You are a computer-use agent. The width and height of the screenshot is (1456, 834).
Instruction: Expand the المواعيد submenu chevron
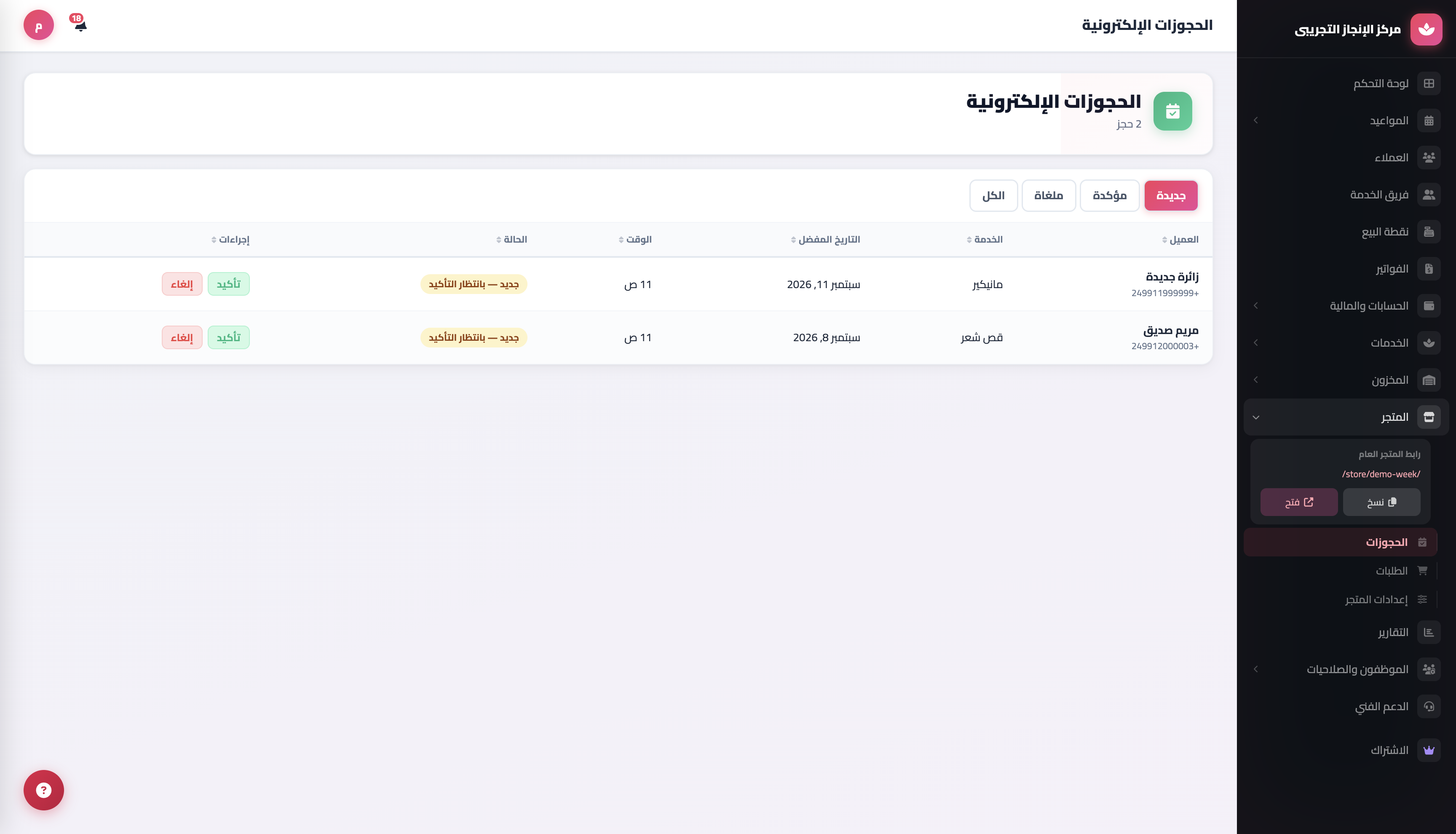(x=1255, y=120)
